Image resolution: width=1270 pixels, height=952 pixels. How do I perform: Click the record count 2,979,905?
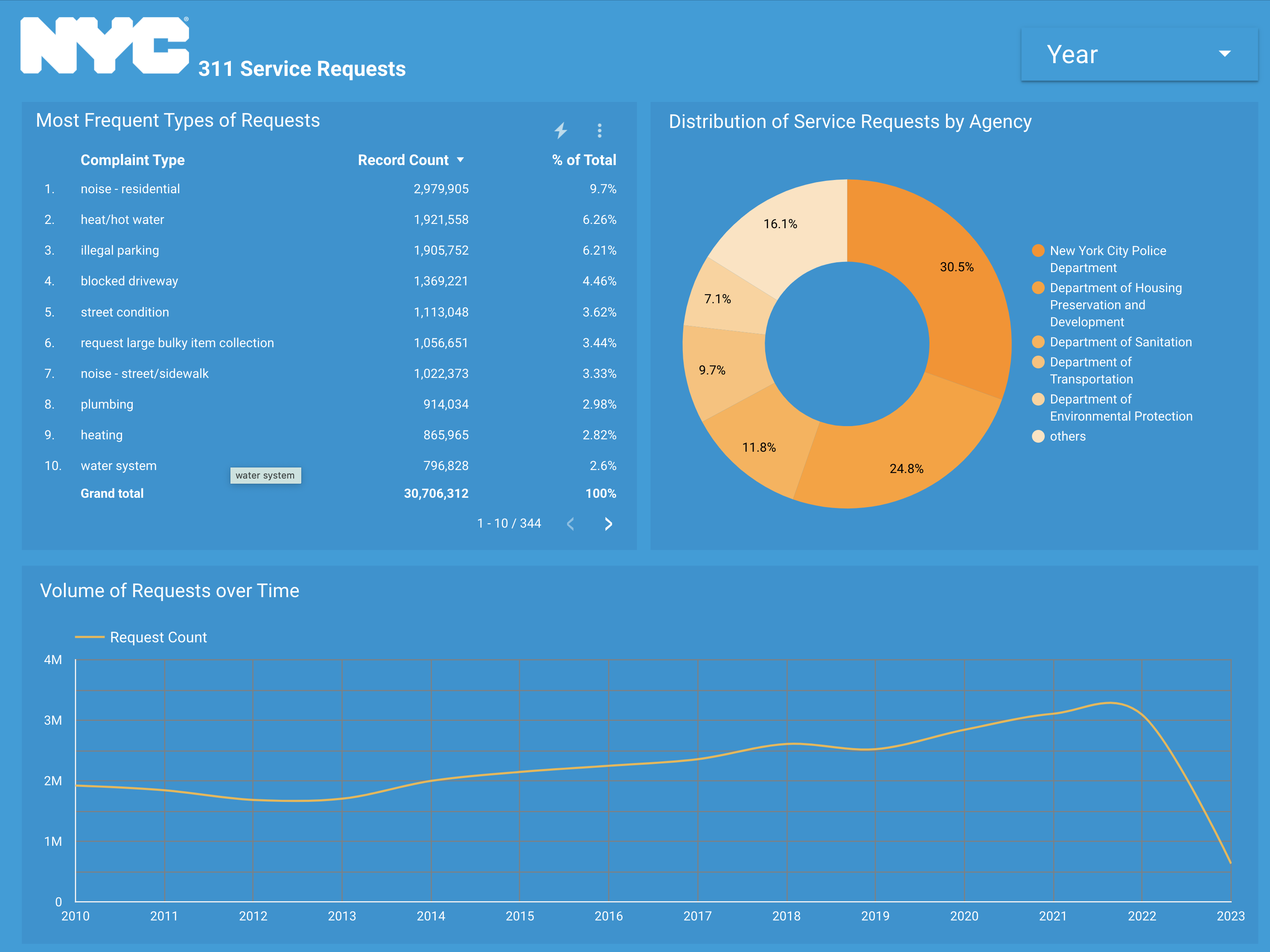441,189
